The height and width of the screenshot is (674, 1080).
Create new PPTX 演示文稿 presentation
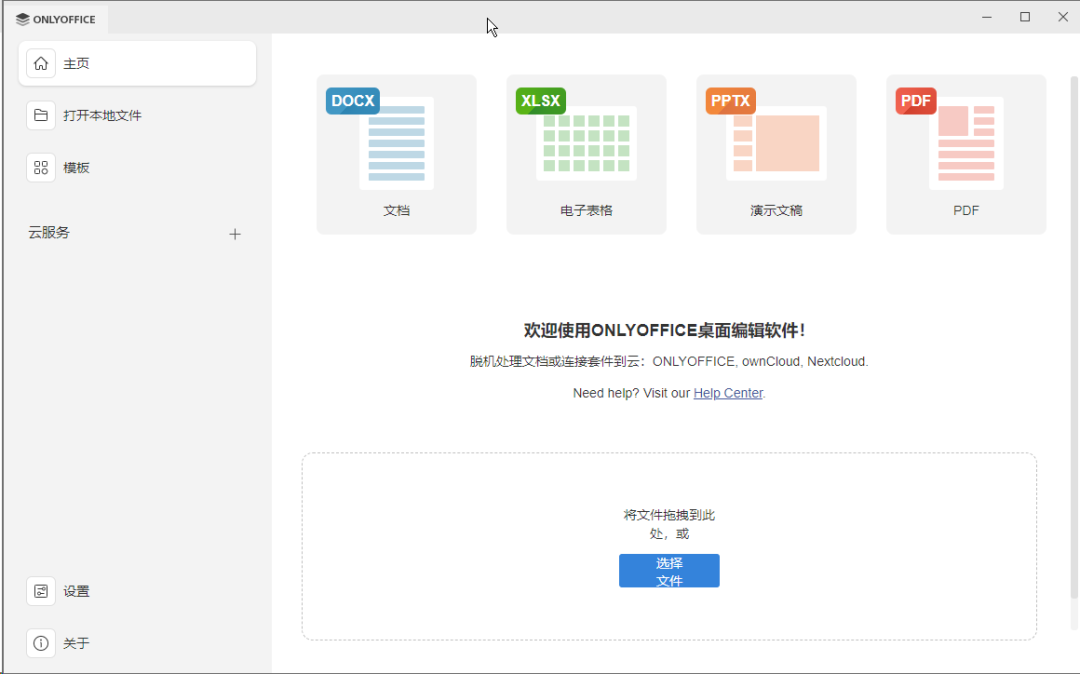coord(776,154)
